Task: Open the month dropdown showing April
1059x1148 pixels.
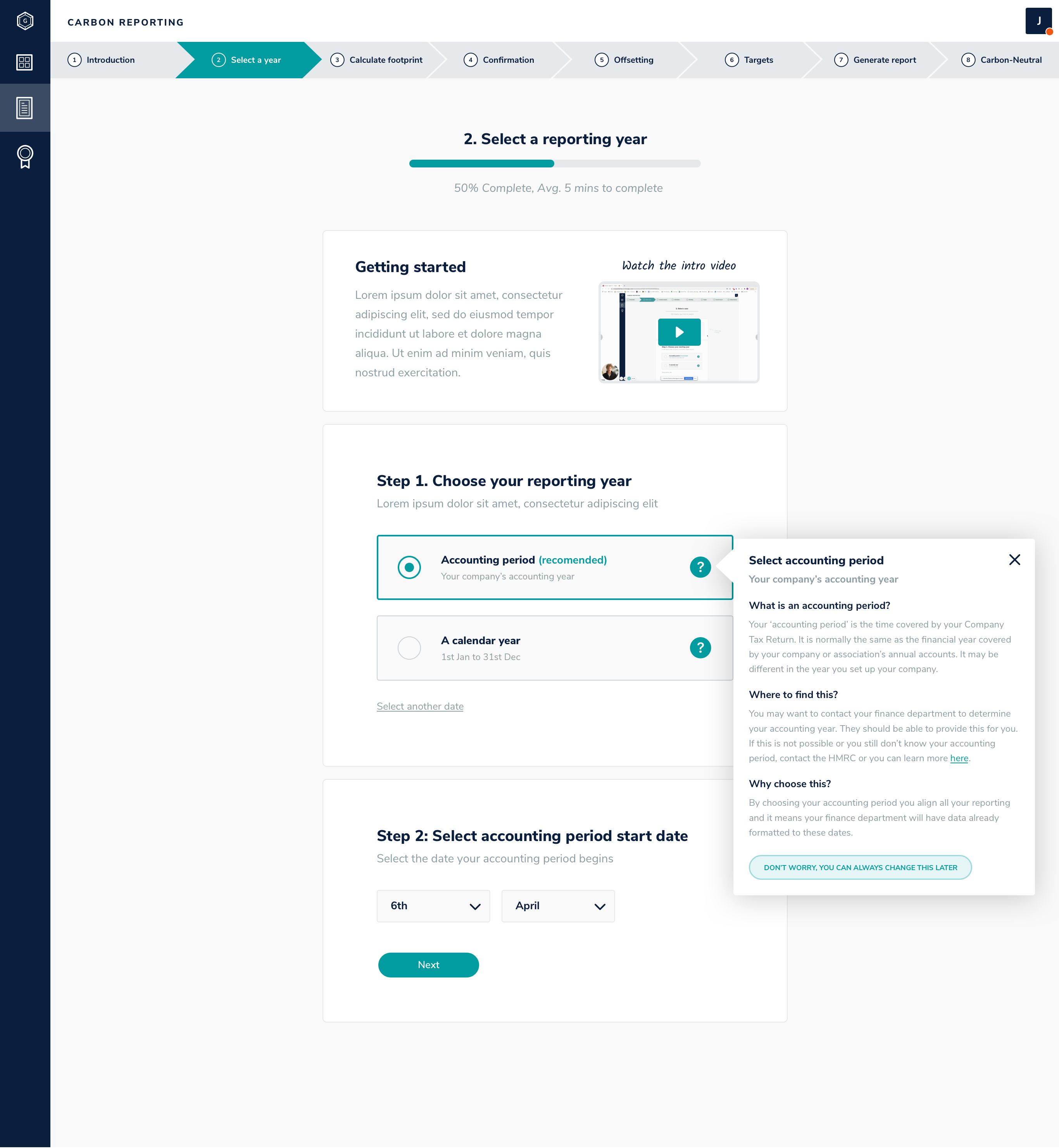Action: [x=557, y=906]
